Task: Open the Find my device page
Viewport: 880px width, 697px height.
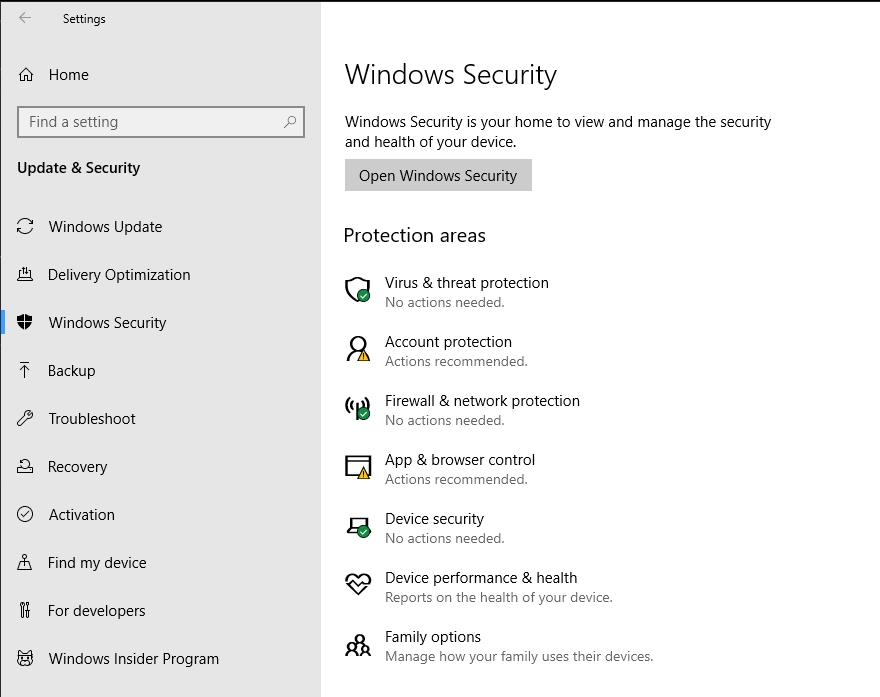Action: (97, 563)
